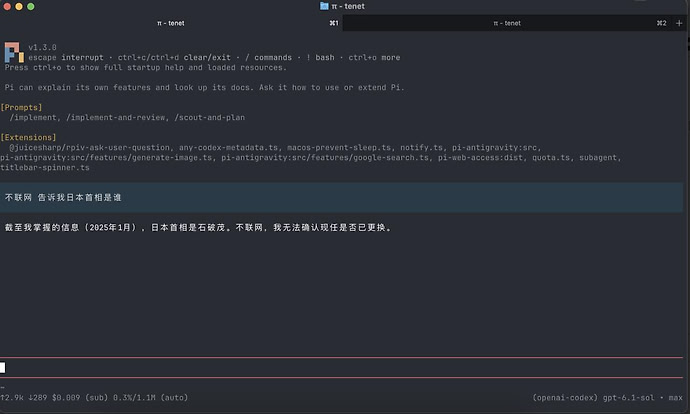Click the max thinking level label
Image resolution: width=690 pixels, height=414 pixels.
pyautogui.click(x=675, y=398)
